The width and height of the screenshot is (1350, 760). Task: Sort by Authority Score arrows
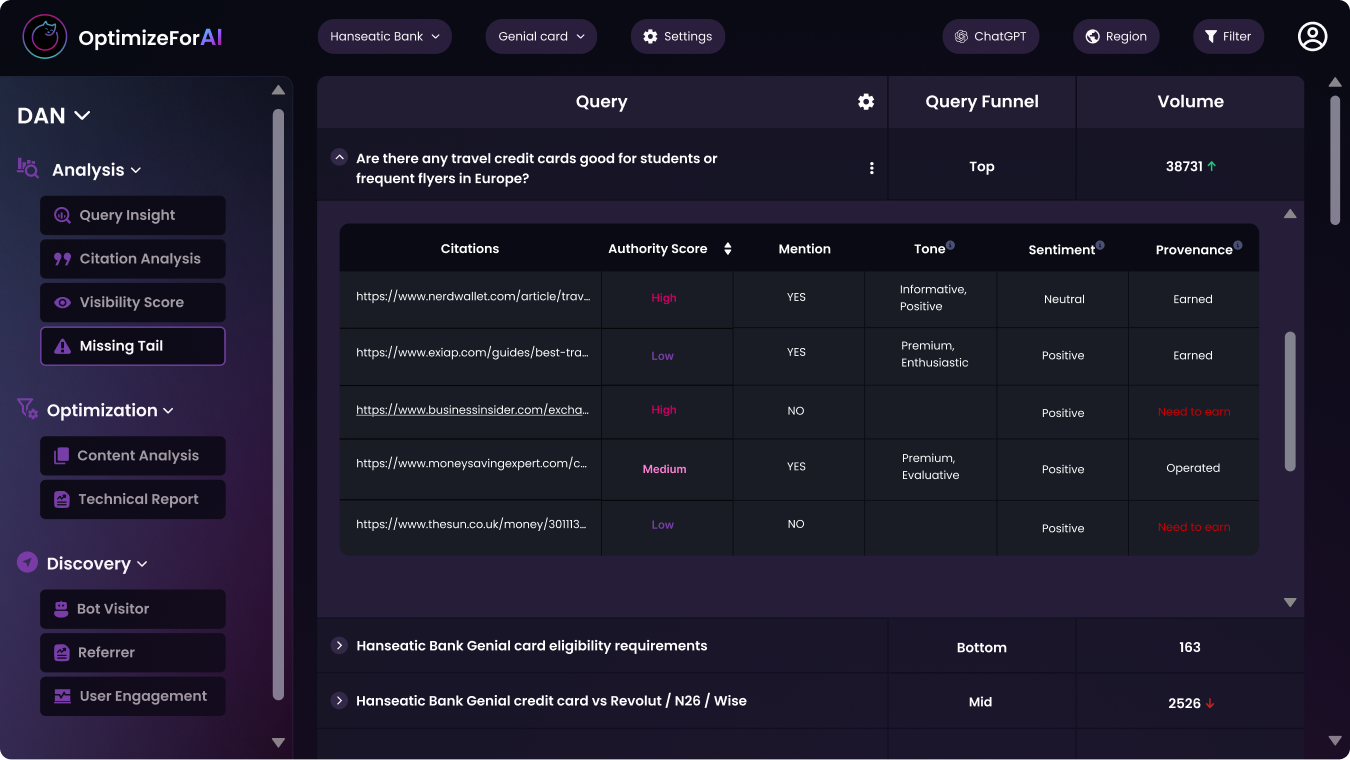click(727, 249)
